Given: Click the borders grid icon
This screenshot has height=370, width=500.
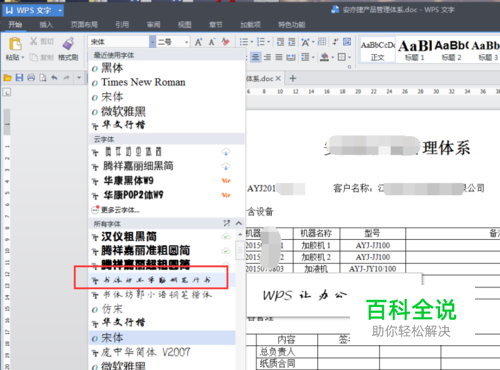Looking at the screenshot, I should click(x=342, y=57).
